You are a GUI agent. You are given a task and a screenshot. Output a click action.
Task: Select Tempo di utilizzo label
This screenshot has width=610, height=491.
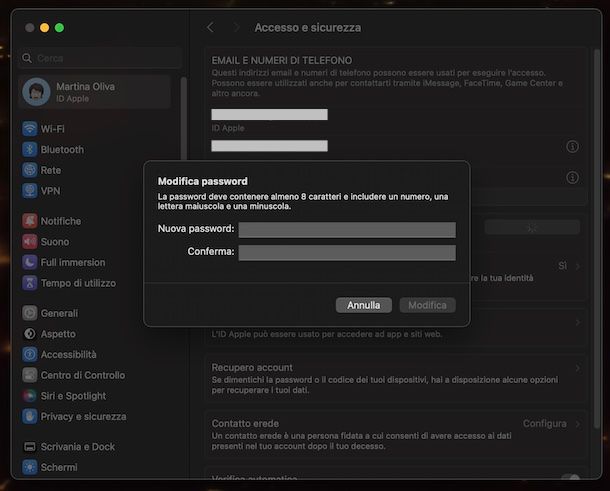coord(78,283)
